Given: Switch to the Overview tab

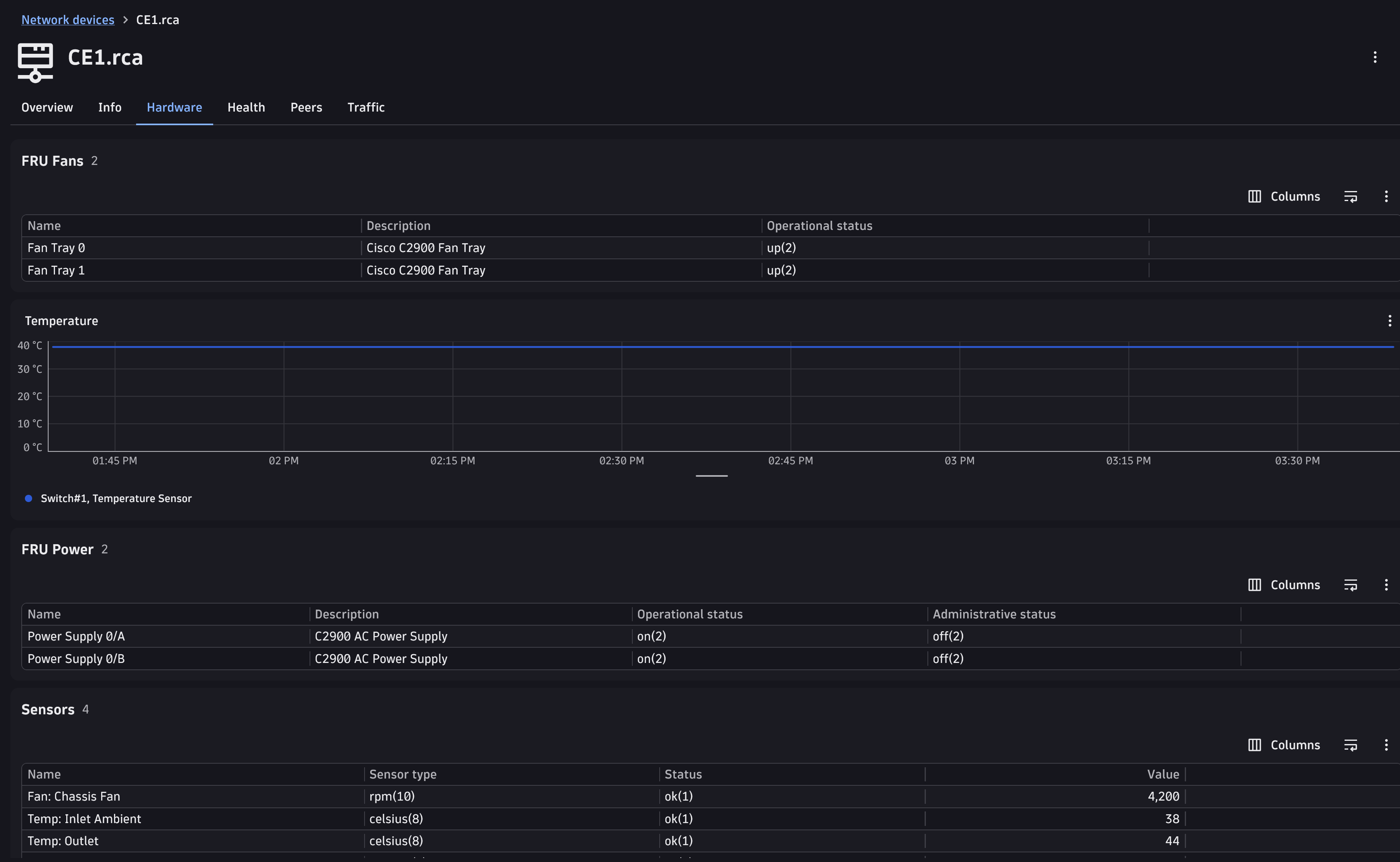Looking at the screenshot, I should click(47, 107).
